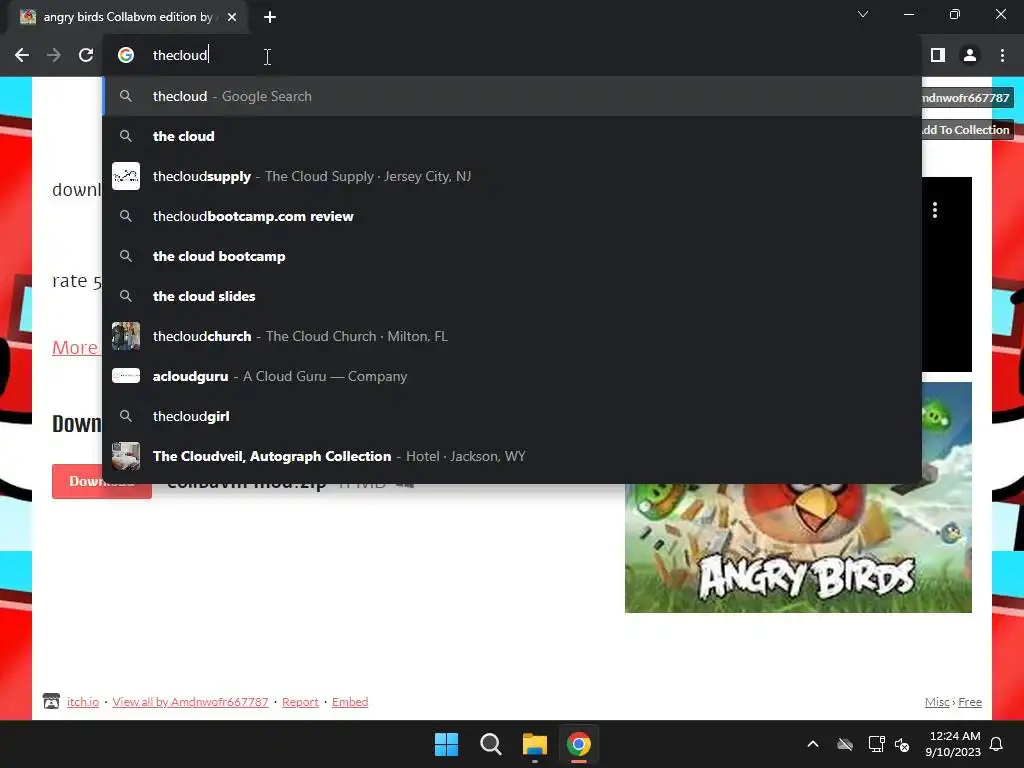Open a new tab with plus icon
Viewport: 1024px width, 768px height.
270,17
